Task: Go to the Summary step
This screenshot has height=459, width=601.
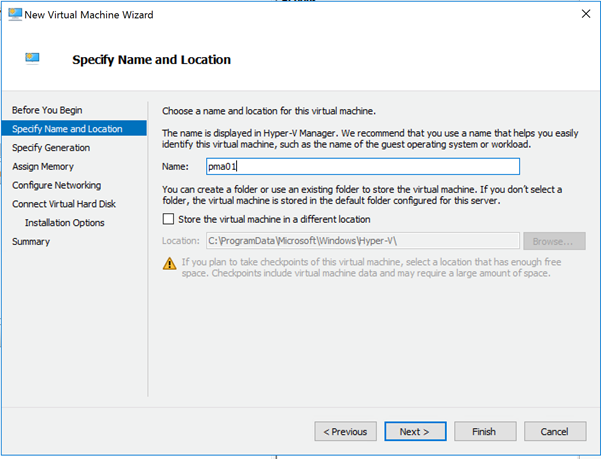Action: pyautogui.click(x=31, y=241)
